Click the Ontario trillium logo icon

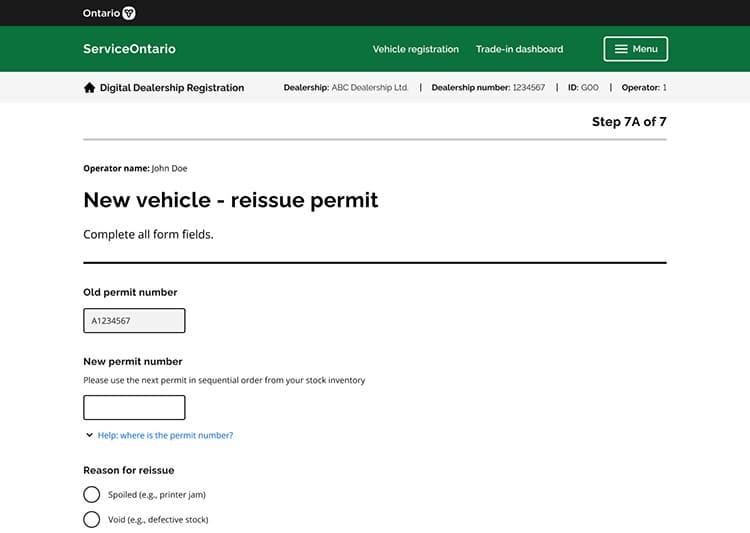coord(129,13)
